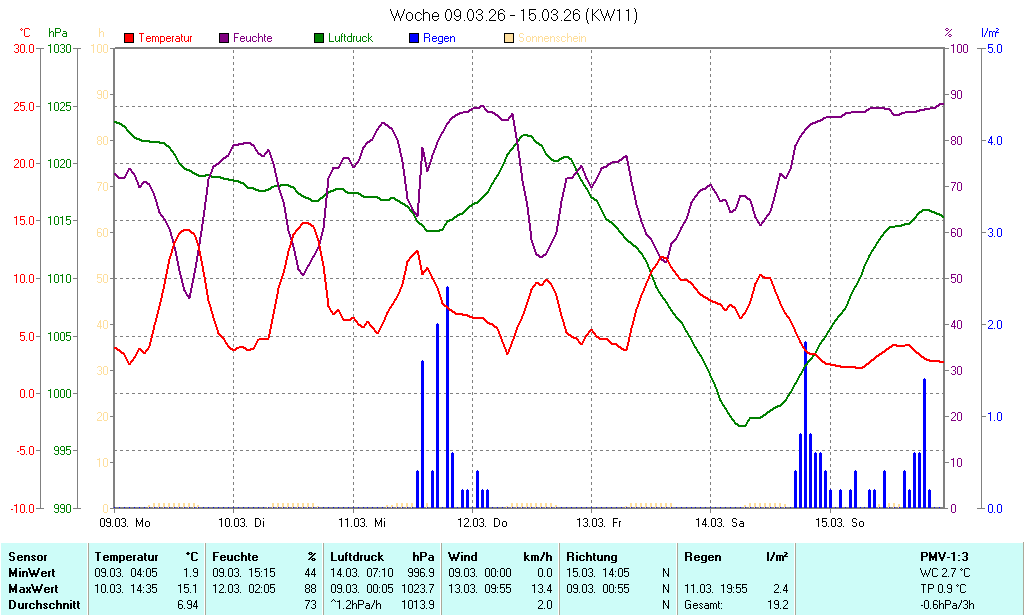Click the green Luftdruck legend swatch
Image resolution: width=1024 pixels, height=615 pixels.
click(x=319, y=38)
